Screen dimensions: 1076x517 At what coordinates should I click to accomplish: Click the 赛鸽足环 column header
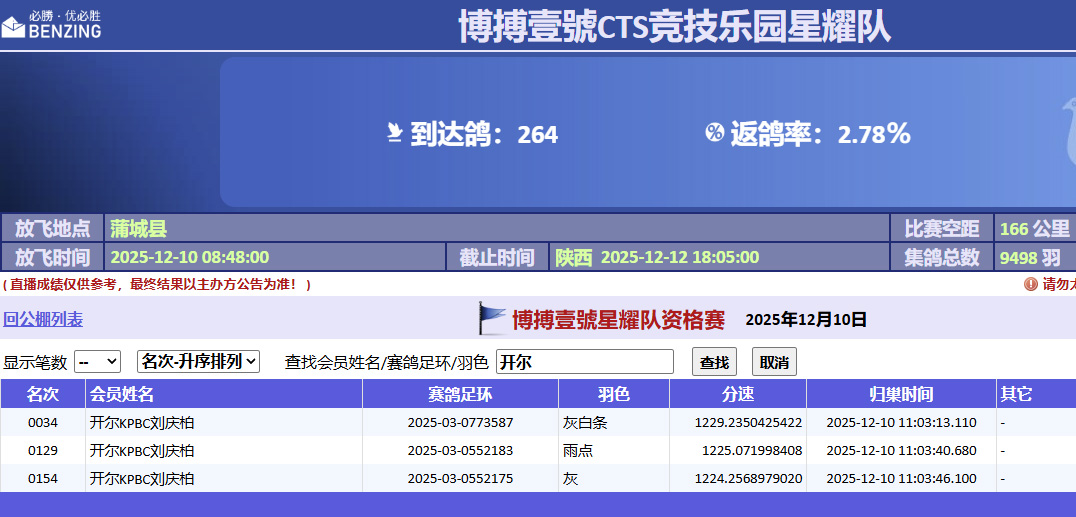pyautogui.click(x=460, y=394)
